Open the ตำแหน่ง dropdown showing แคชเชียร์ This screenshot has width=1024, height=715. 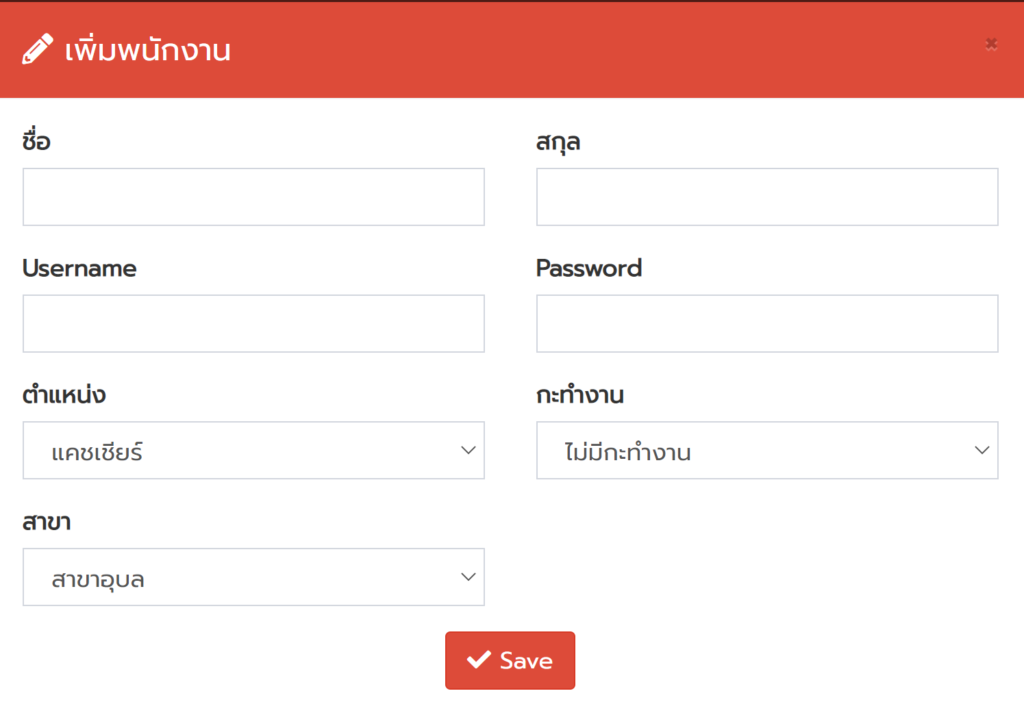point(253,450)
